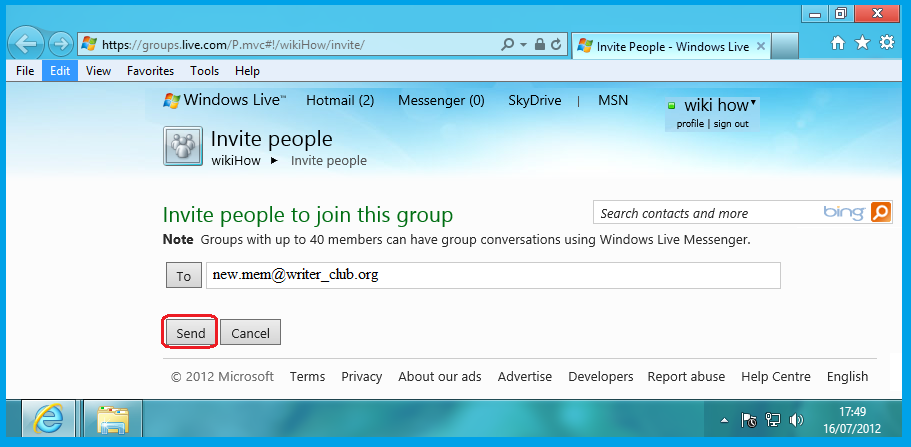The image size is (911, 447).
Task: Open the Help Centre link
Action: point(776,377)
